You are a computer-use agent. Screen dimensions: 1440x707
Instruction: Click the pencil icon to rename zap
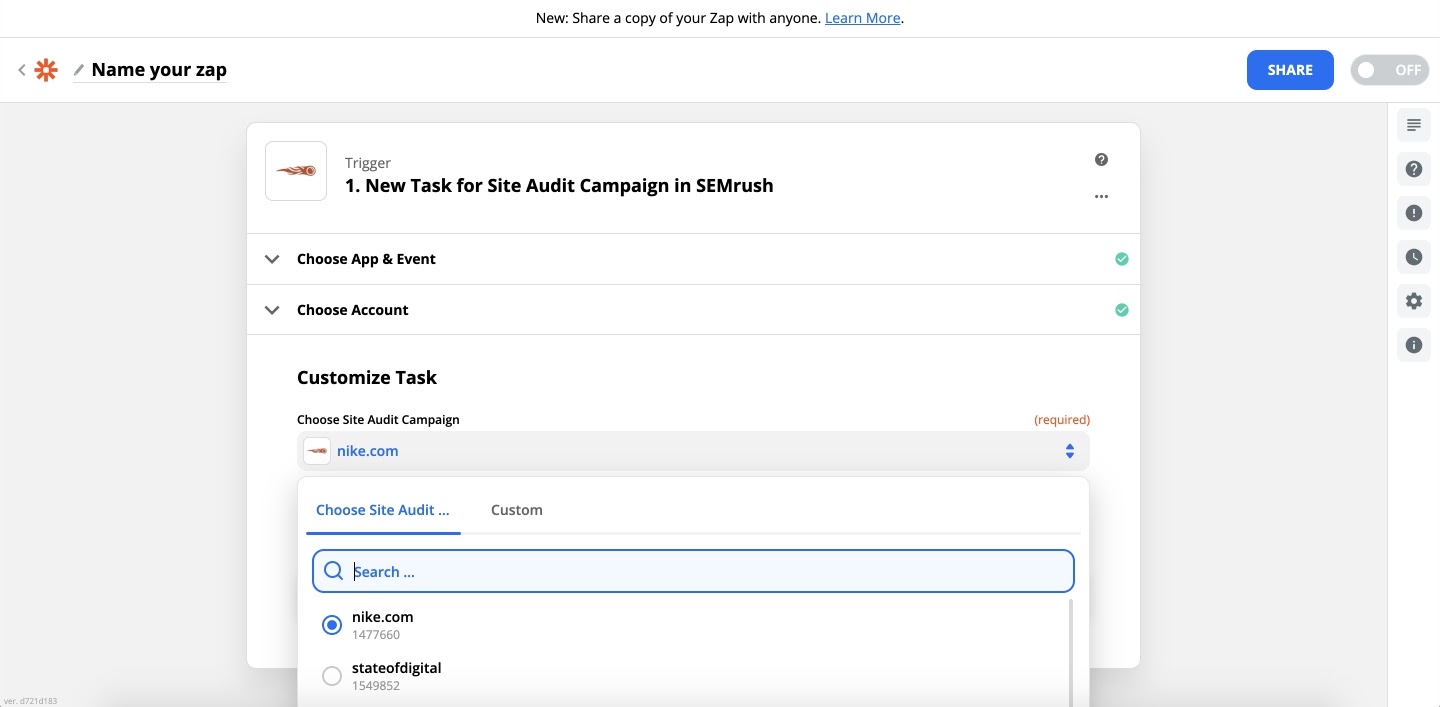click(x=79, y=70)
